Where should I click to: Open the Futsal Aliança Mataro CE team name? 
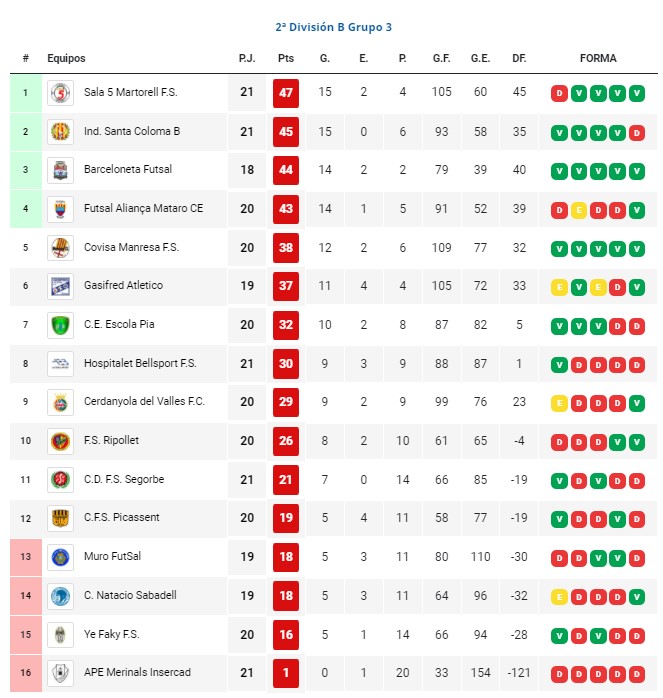point(143,208)
